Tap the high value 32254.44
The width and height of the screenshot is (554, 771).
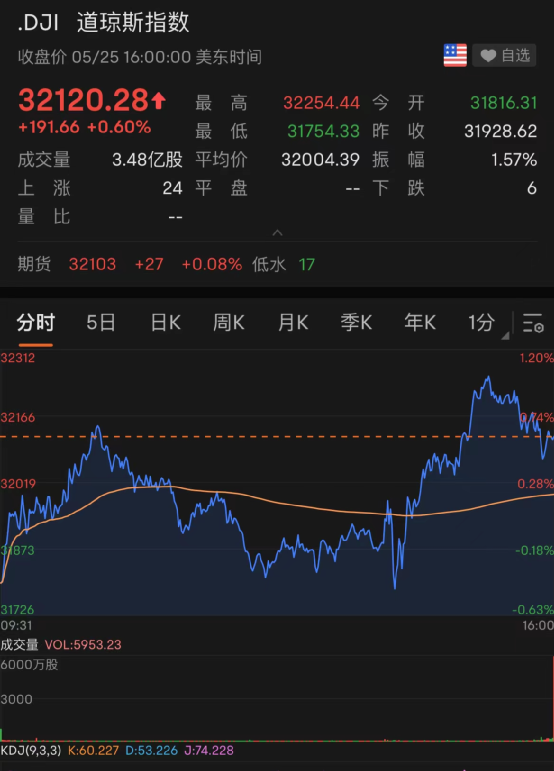[x=321, y=103]
